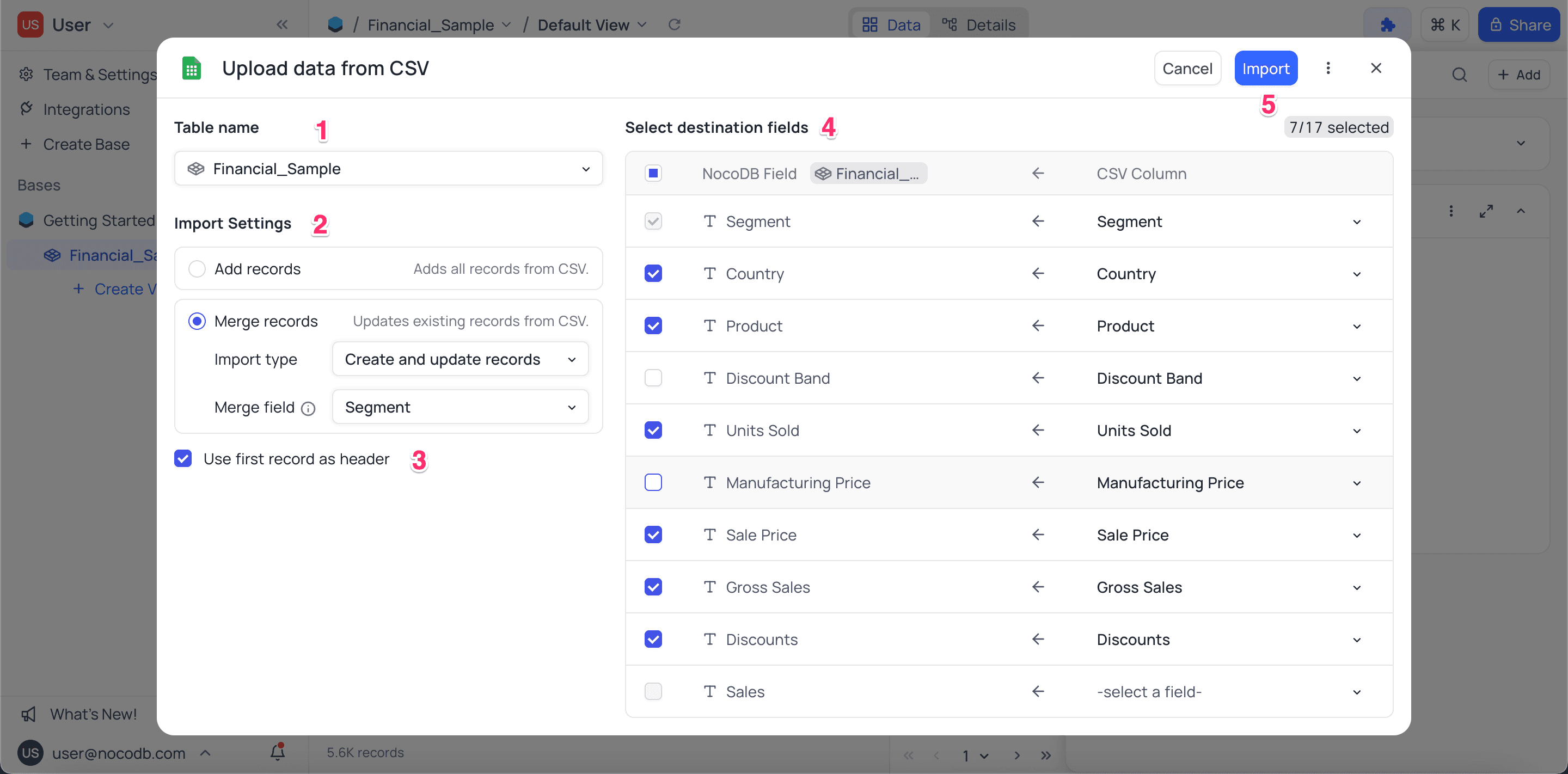Viewport: 1568px width, 774px height.
Task: Select the Add records radio option
Action: click(197, 268)
